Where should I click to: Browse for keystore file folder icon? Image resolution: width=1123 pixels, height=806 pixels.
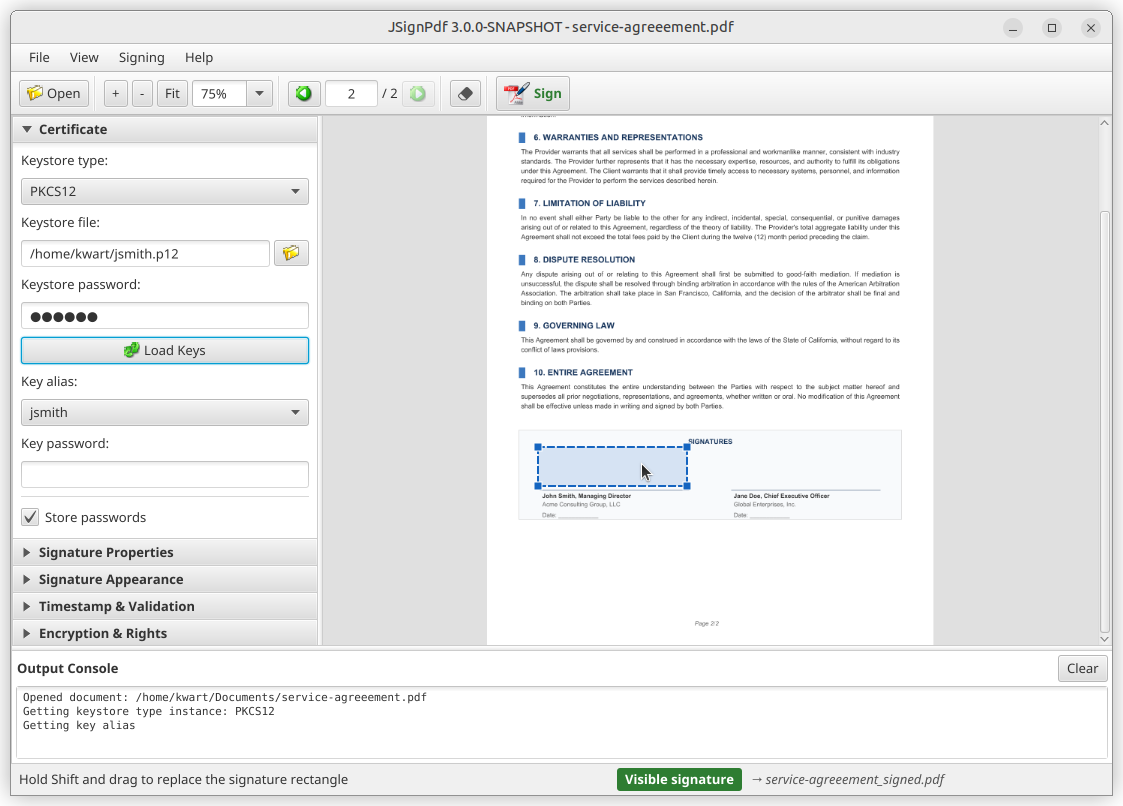[291, 253]
